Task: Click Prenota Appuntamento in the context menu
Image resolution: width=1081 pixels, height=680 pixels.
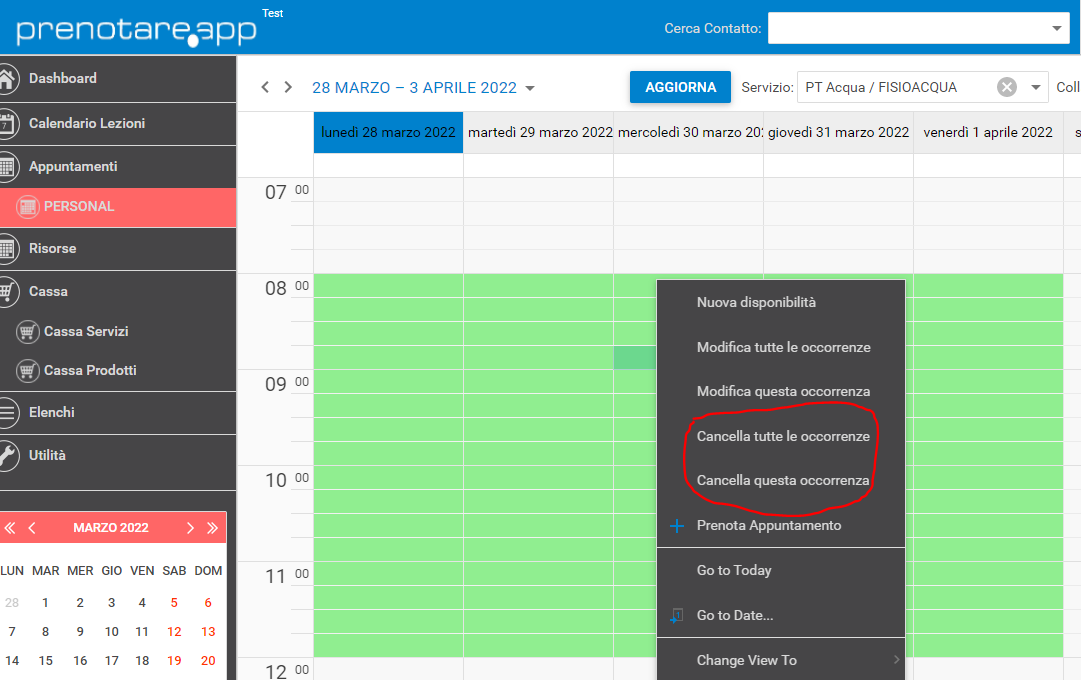Action: 768,526
